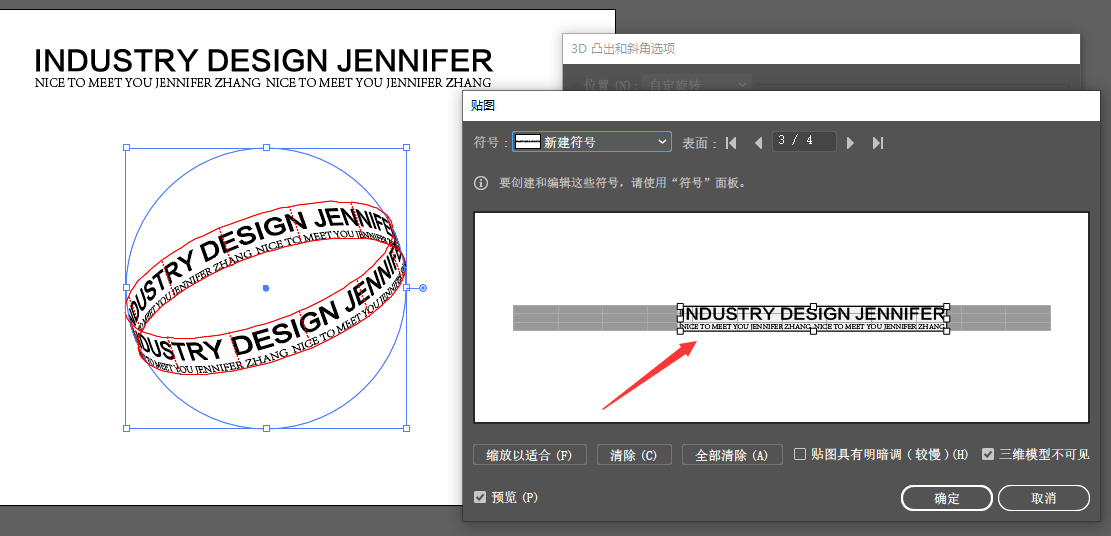Click the 贴图 dialog title bar
1111x536 pixels.
coord(781,106)
